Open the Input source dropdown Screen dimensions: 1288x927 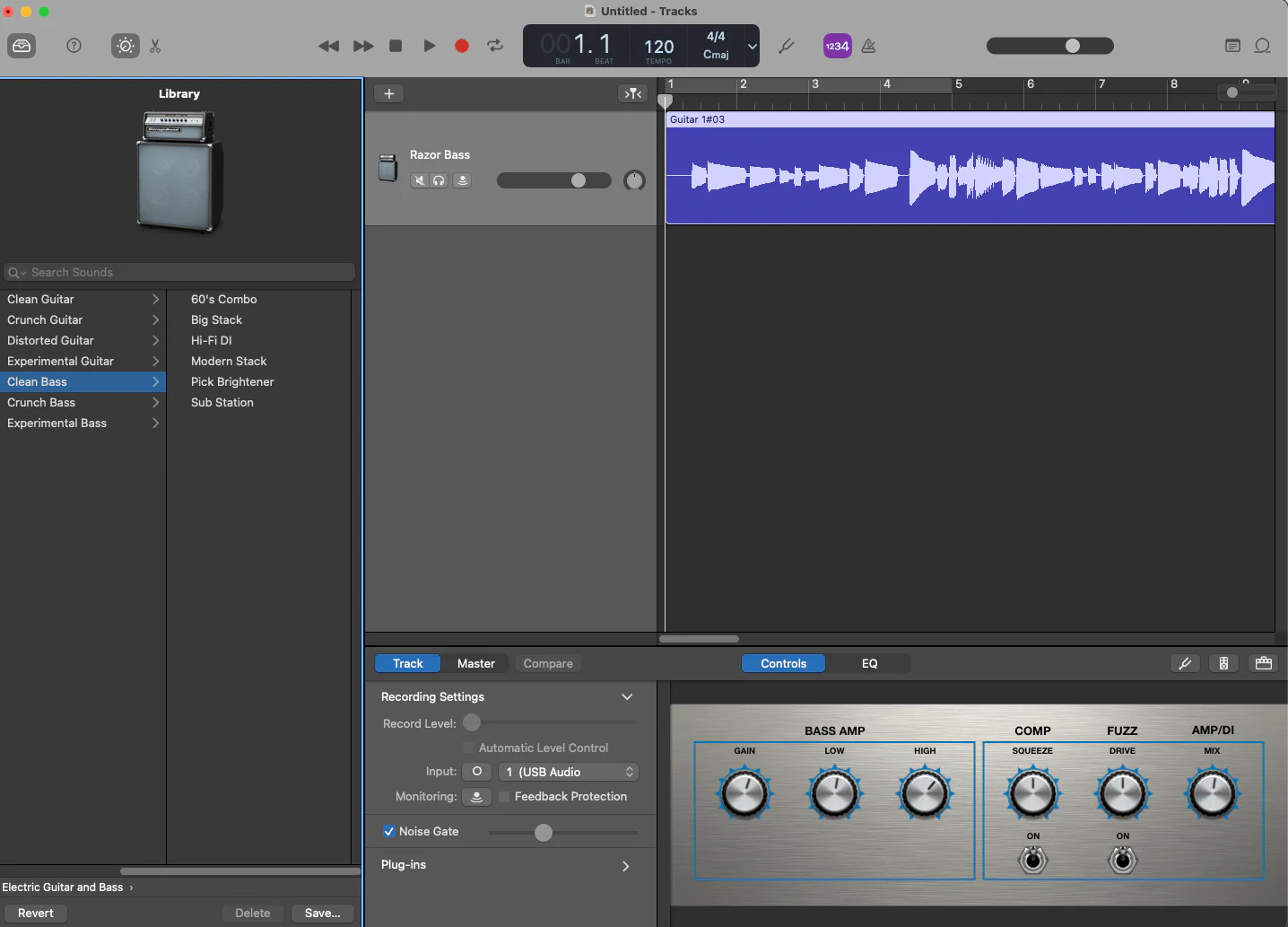coord(569,772)
